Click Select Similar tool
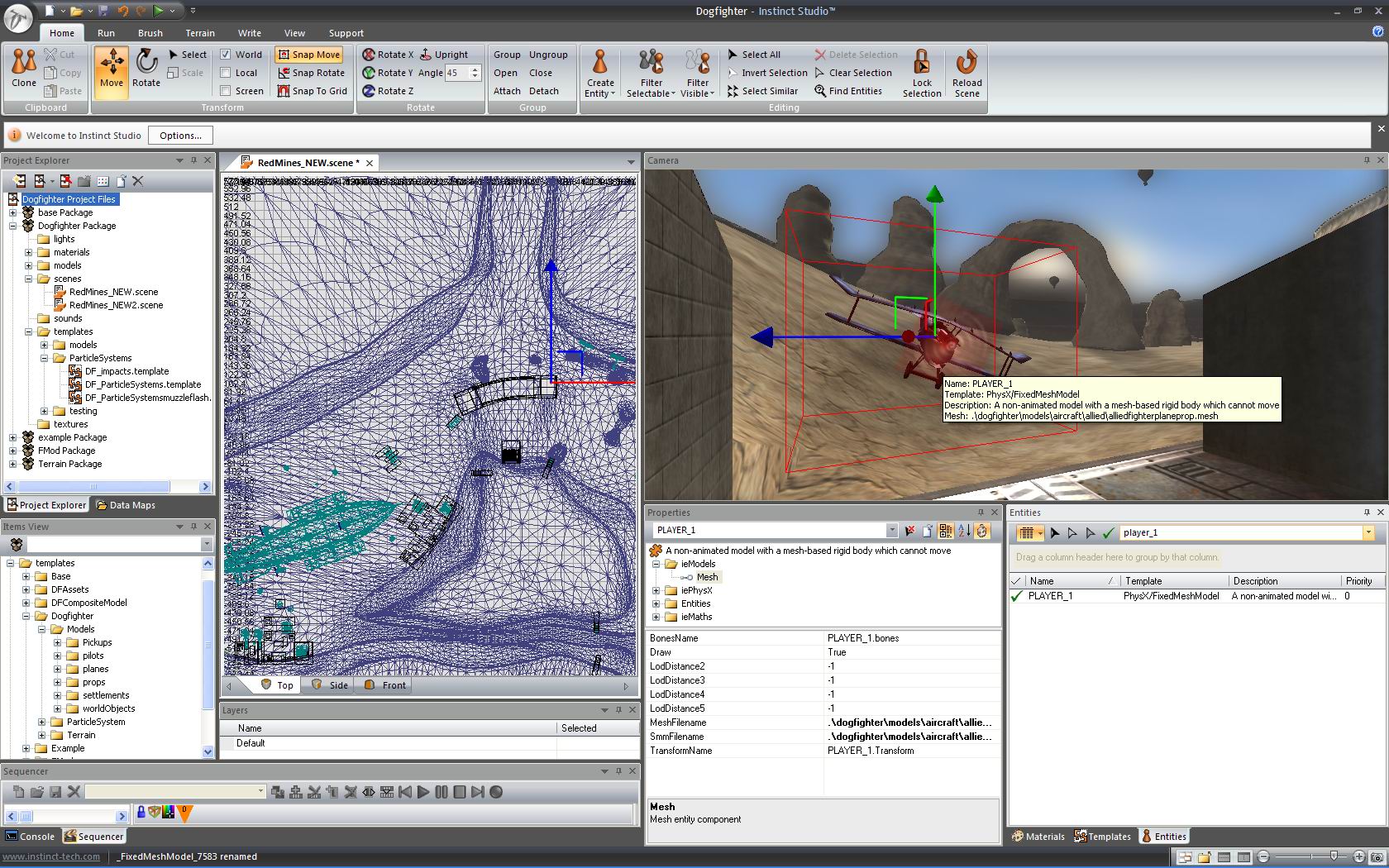This screenshot has height=868, width=1389. pyautogui.click(x=762, y=91)
